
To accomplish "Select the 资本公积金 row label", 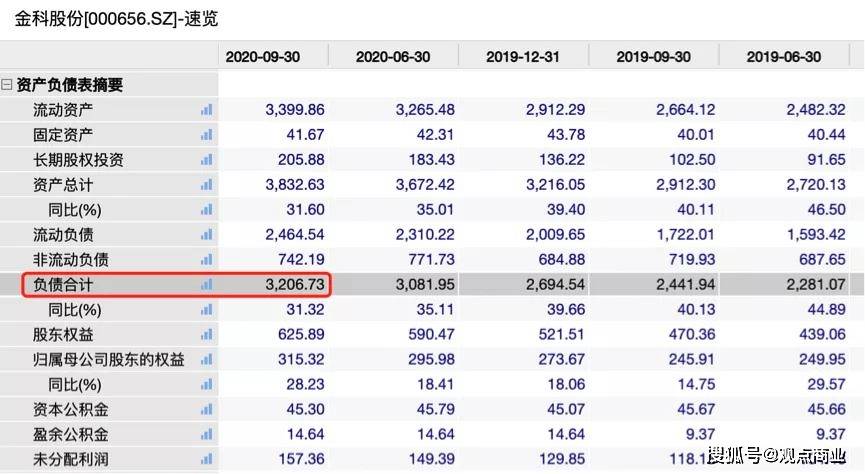I will (71, 409).
